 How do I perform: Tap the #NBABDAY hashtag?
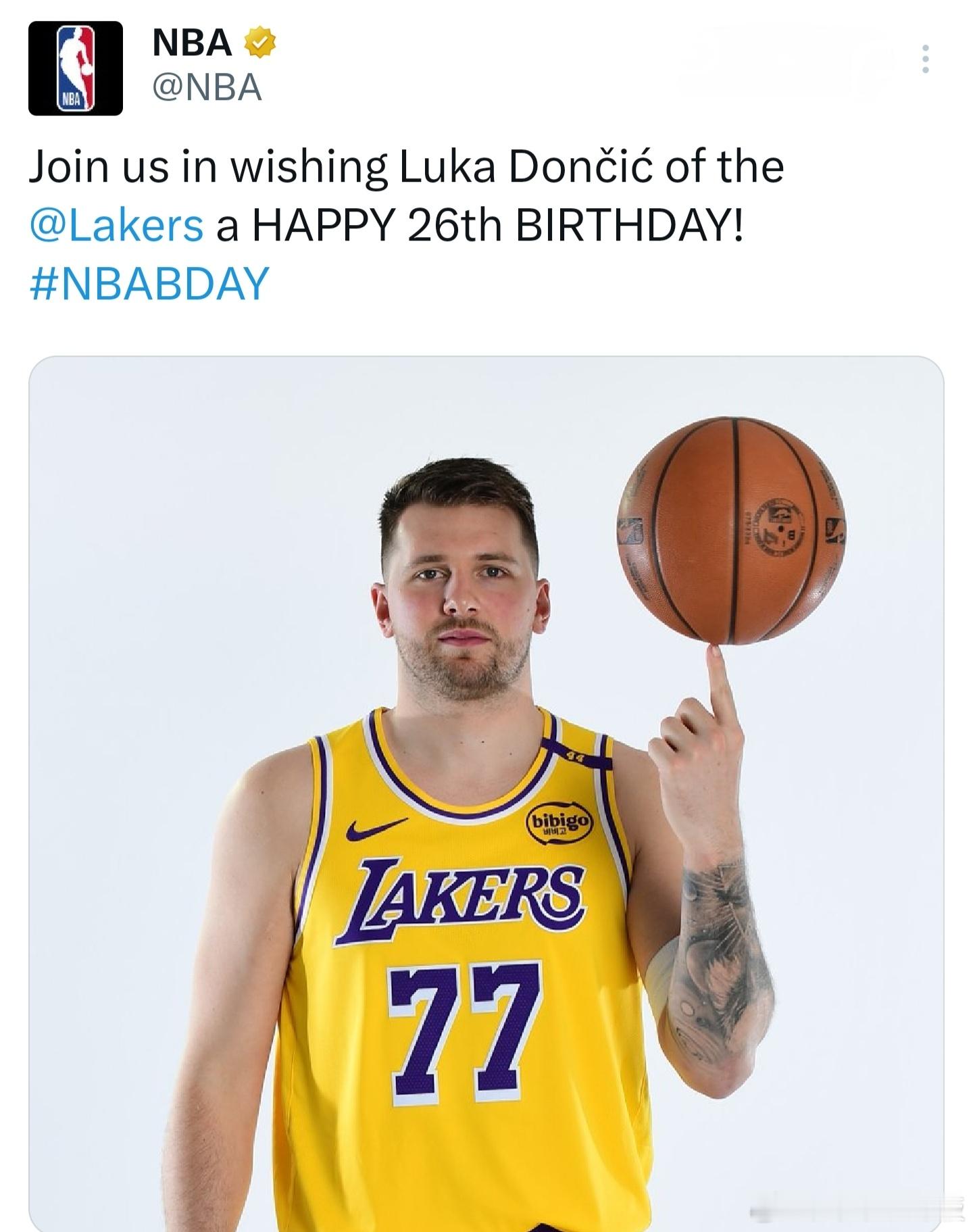(x=149, y=283)
